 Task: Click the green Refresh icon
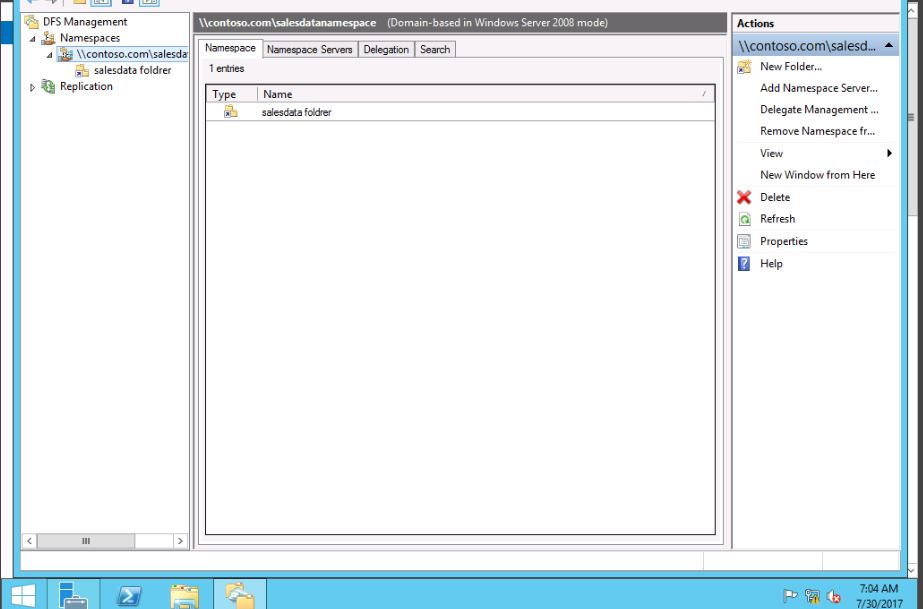click(x=744, y=219)
